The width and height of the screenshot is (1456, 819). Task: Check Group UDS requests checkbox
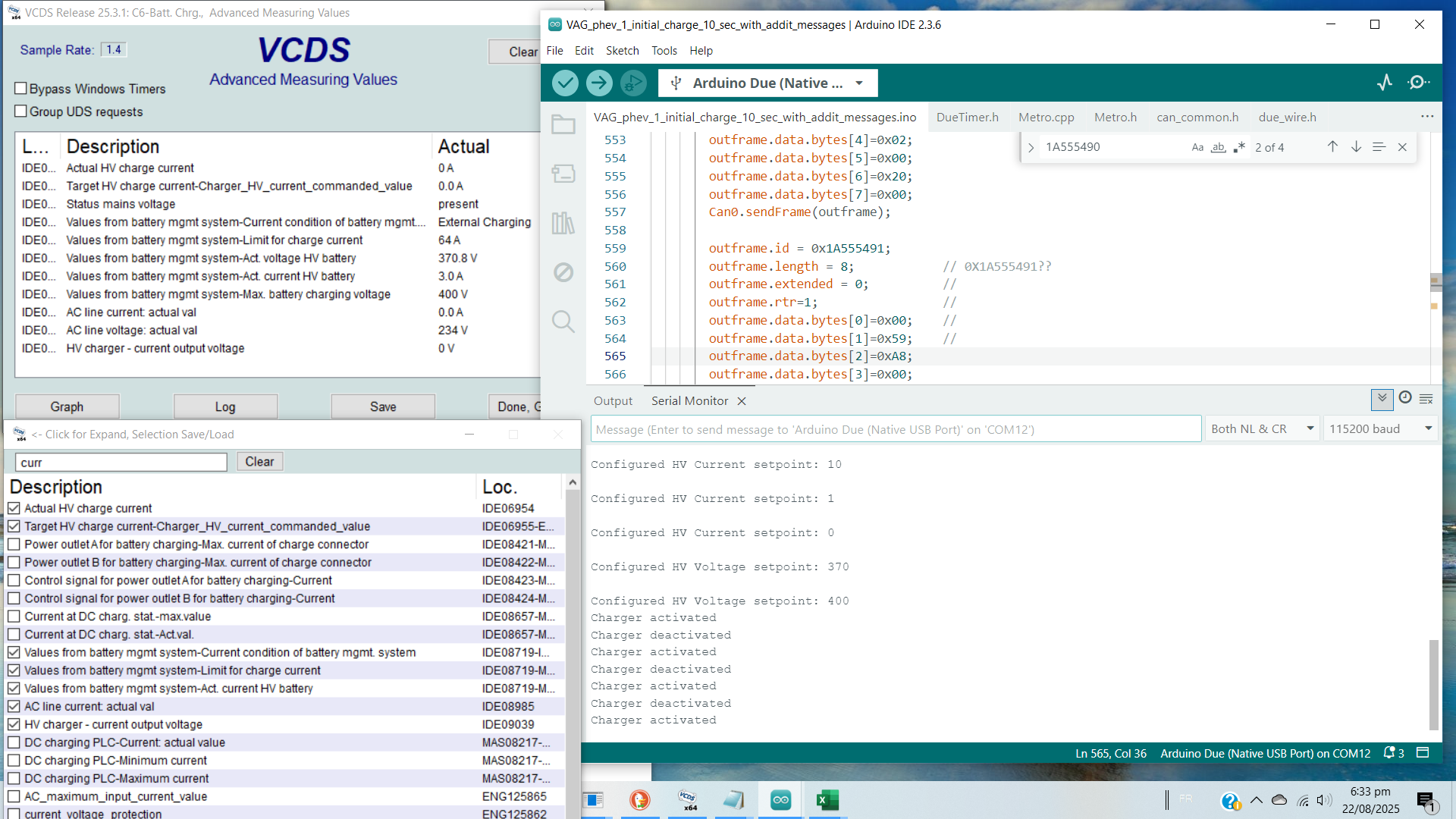pos(21,111)
